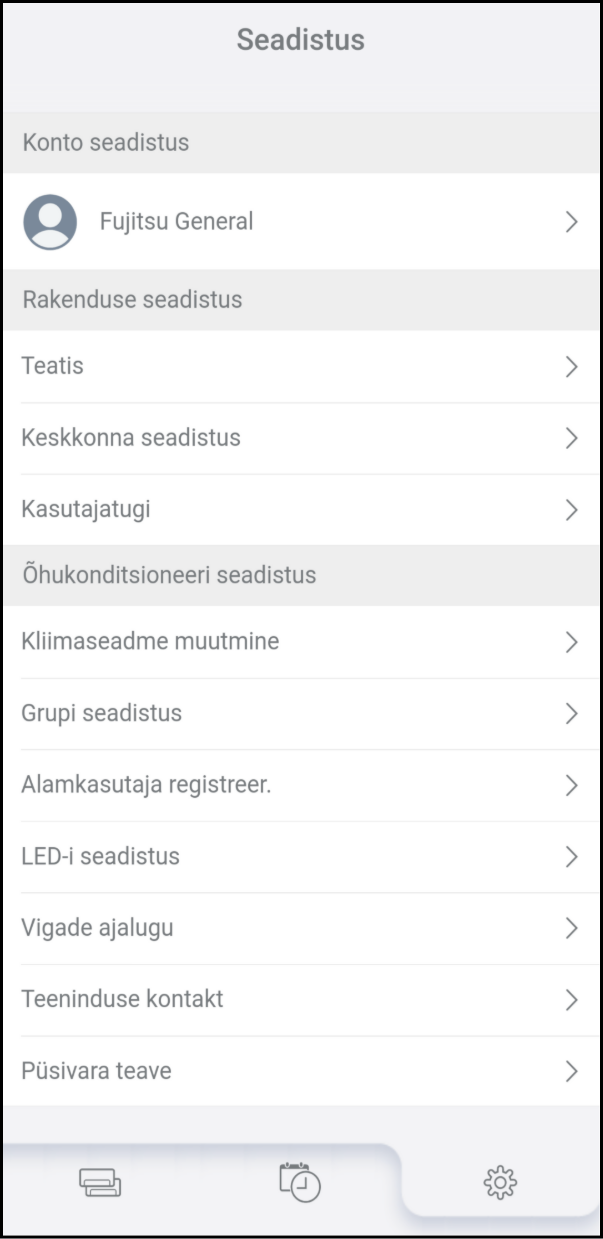Viewport: 603px width, 1239px height.
Task: Open the schedule timer tab icon
Action: tap(300, 1181)
